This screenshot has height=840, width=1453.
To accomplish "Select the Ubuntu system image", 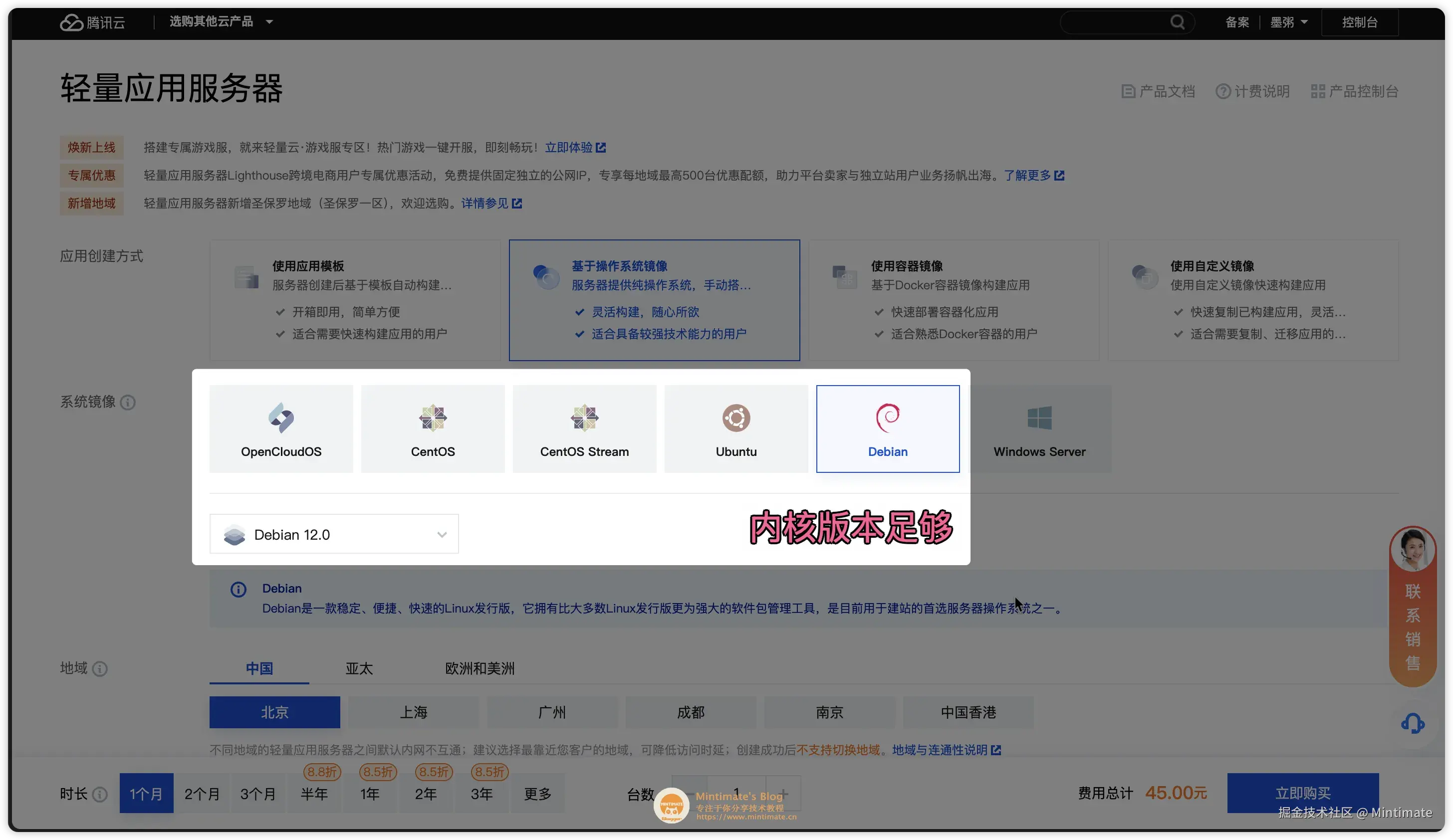I will pyautogui.click(x=736, y=429).
